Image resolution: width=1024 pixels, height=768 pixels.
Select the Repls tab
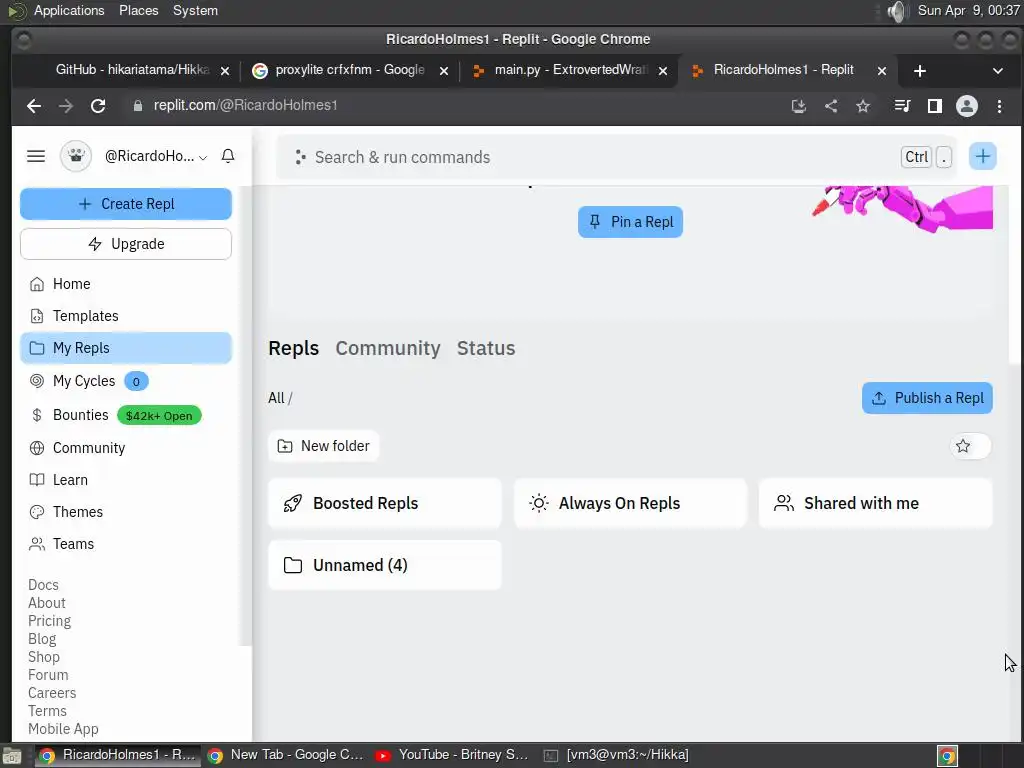[x=293, y=348]
